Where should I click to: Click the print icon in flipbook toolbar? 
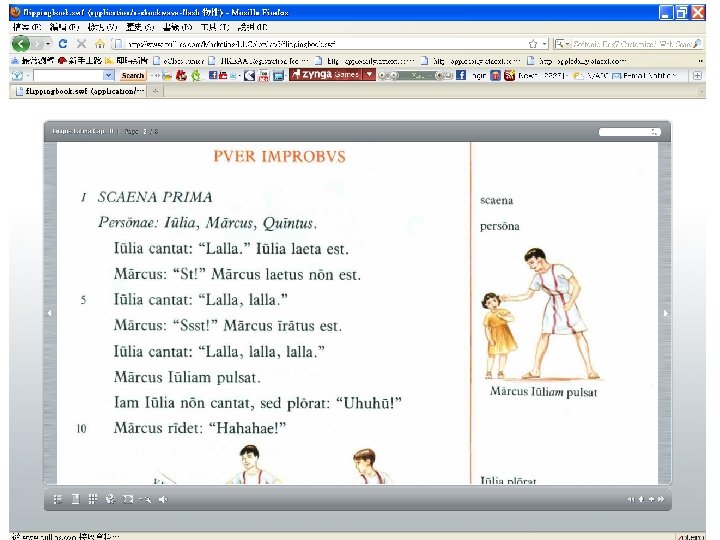[110, 499]
